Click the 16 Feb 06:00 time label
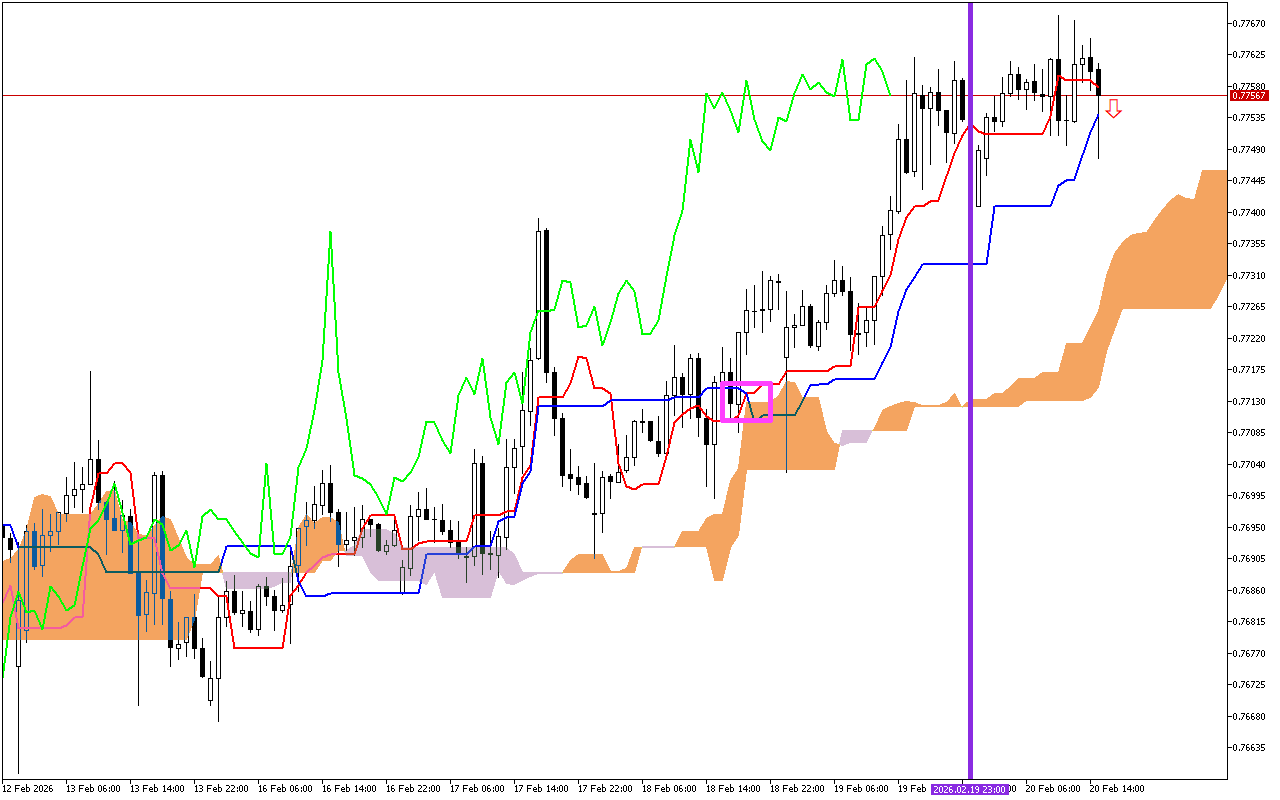This screenshot has height=800, width=1280. tap(284, 789)
